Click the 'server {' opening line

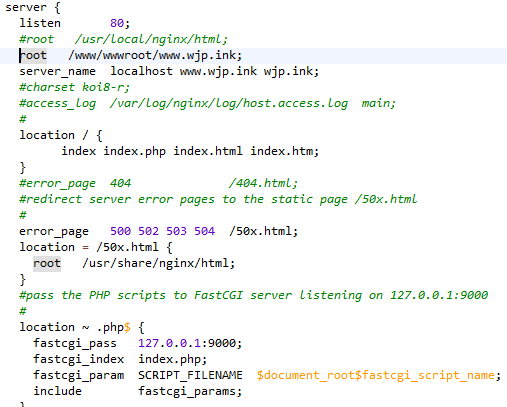(33, 7)
